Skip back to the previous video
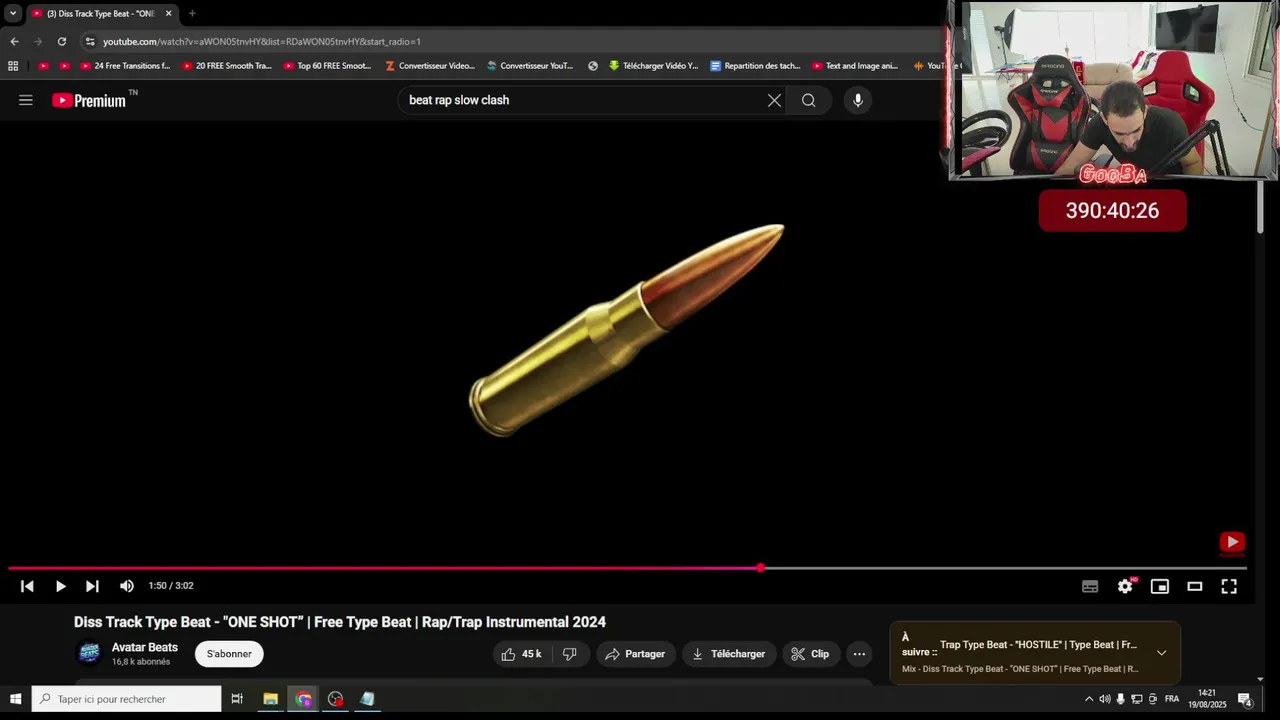This screenshot has width=1280, height=720. point(27,586)
